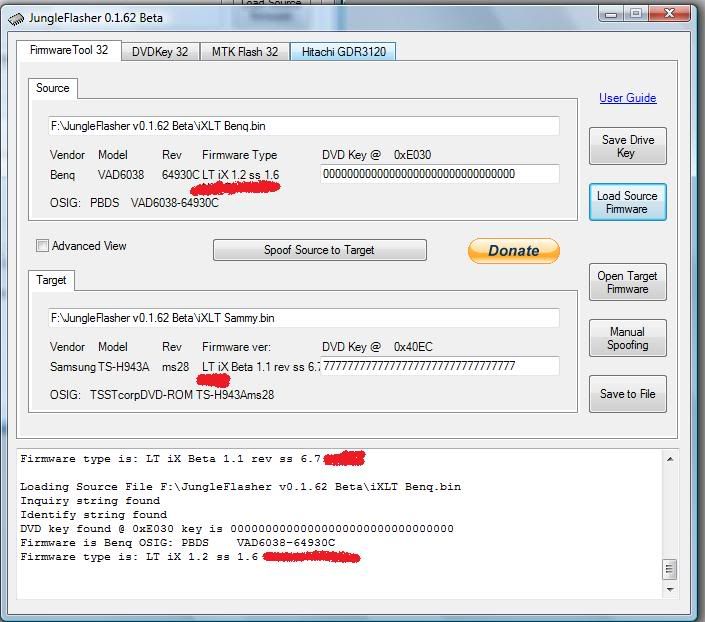Click the target DVD Key offset 0x40EC

pyautogui.click(x=413, y=347)
